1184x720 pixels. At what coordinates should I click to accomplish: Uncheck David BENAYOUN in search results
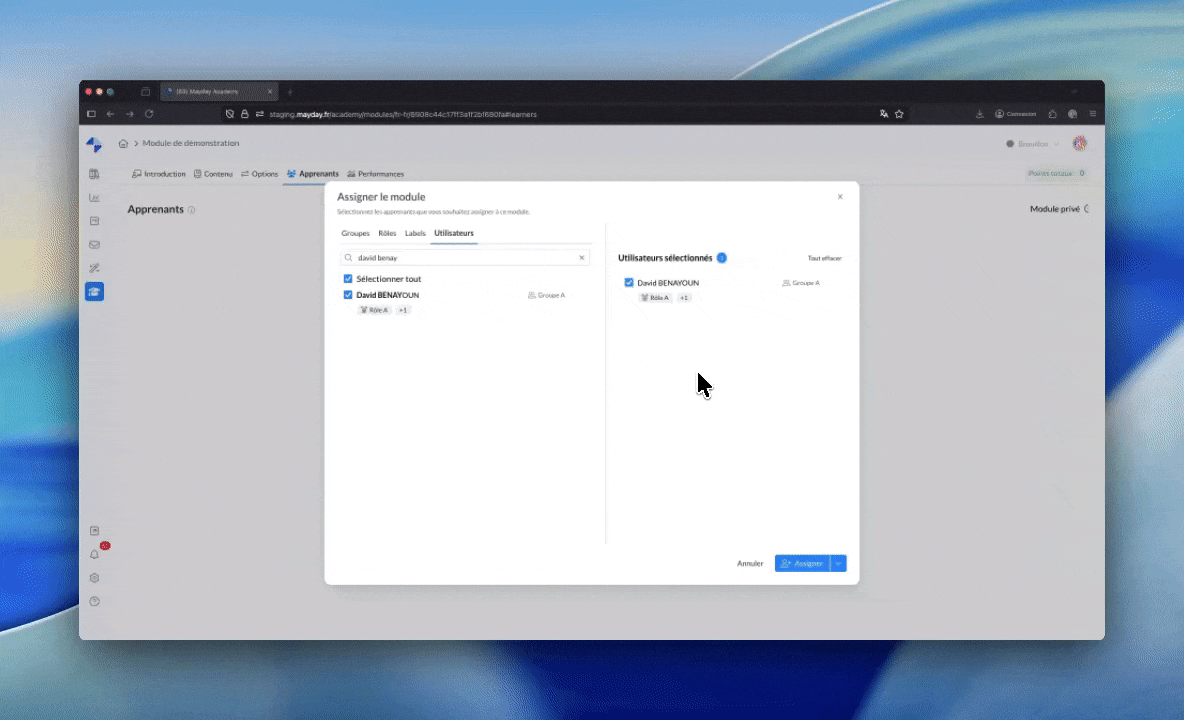(x=348, y=295)
